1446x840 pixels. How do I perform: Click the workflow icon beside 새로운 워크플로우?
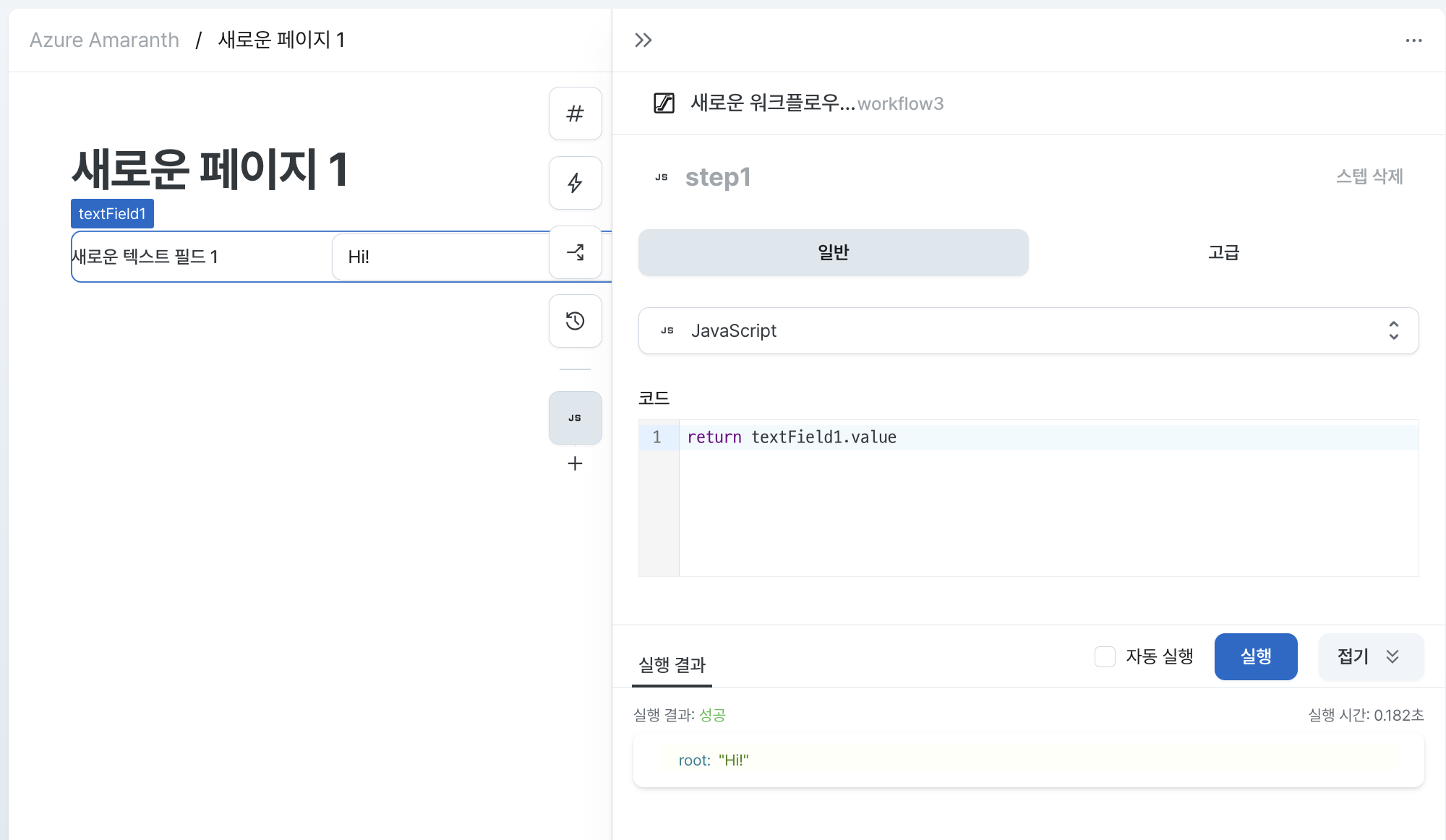click(x=664, y=103)
